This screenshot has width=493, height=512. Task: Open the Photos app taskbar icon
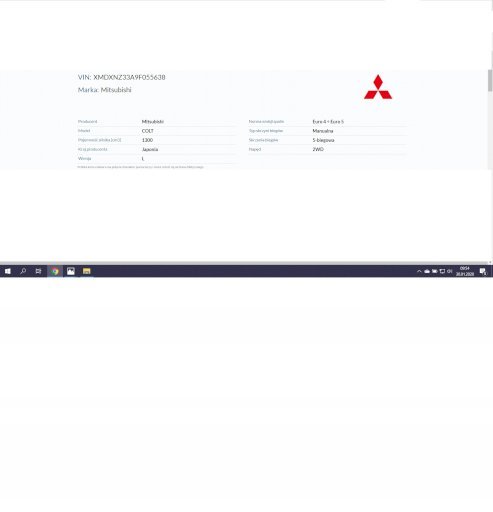point(71,271)
